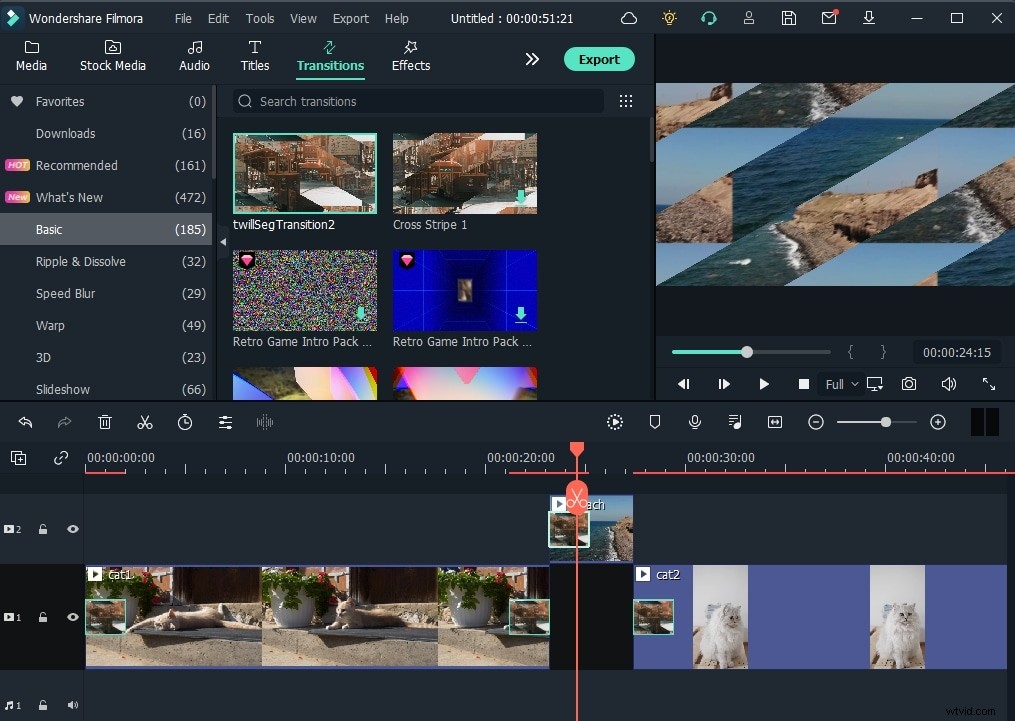Screen dimensions: 1015x721
Task: Open the Full playback quality dropdown
Action: click(841, 383)
